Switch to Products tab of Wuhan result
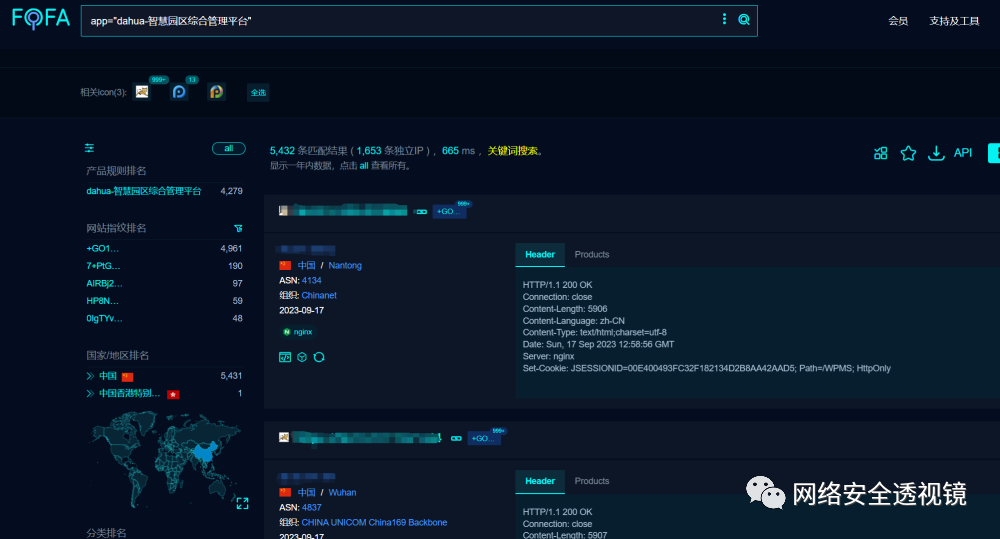 click(x=592, y=481)
